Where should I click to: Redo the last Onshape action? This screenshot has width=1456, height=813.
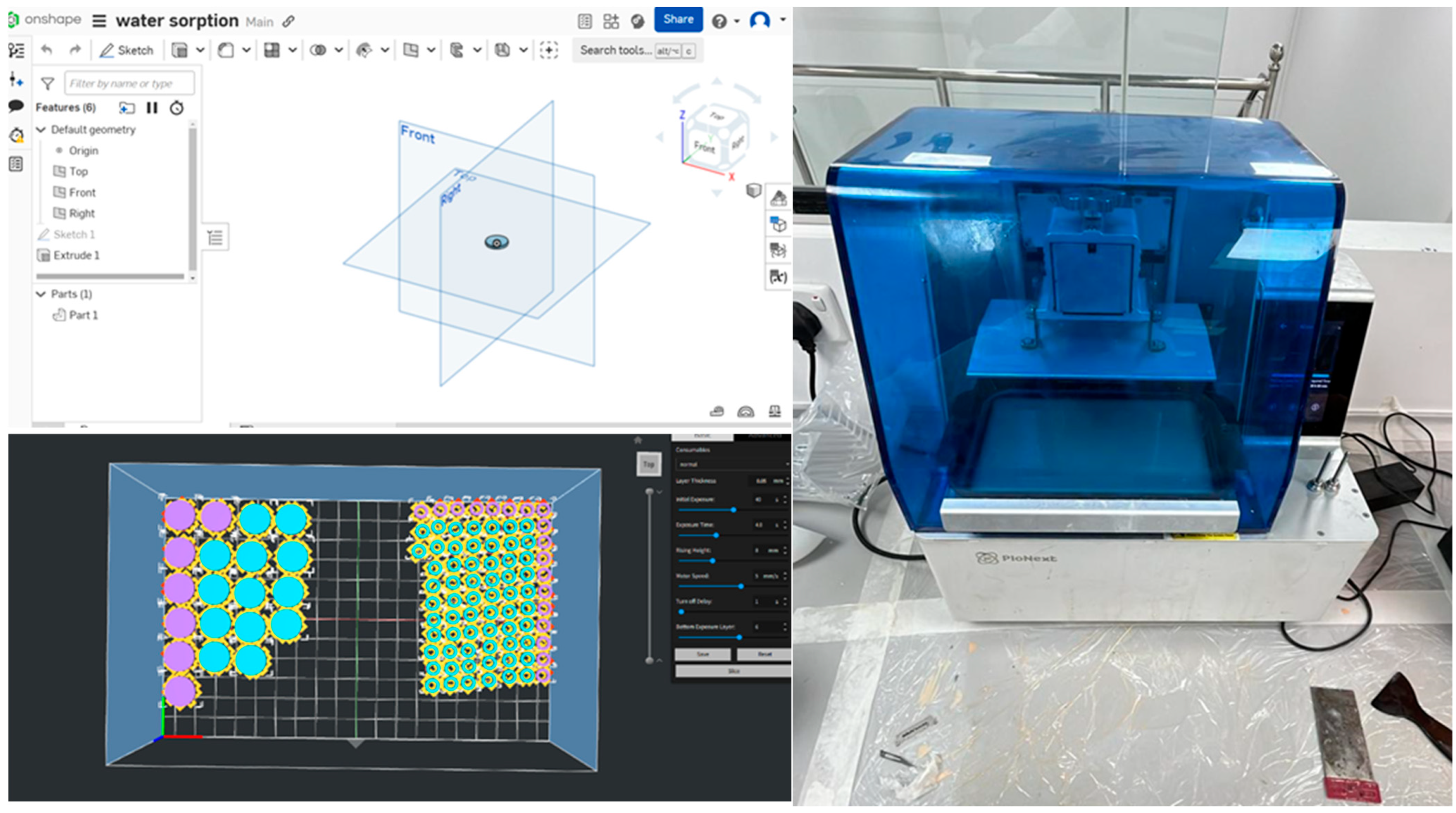74,50
